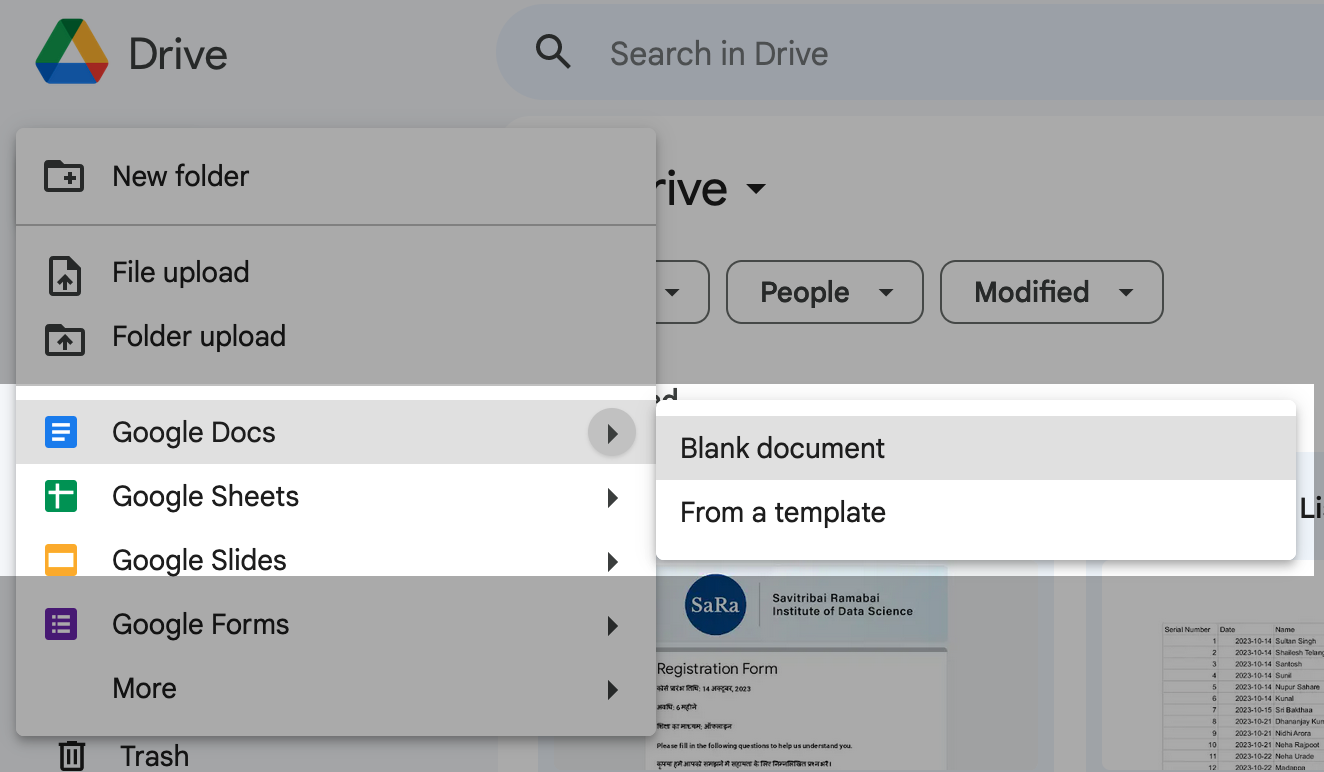Click the Google Drive logo
Image resolution: width=1324 pixels, height=772 pixels.
72,53
